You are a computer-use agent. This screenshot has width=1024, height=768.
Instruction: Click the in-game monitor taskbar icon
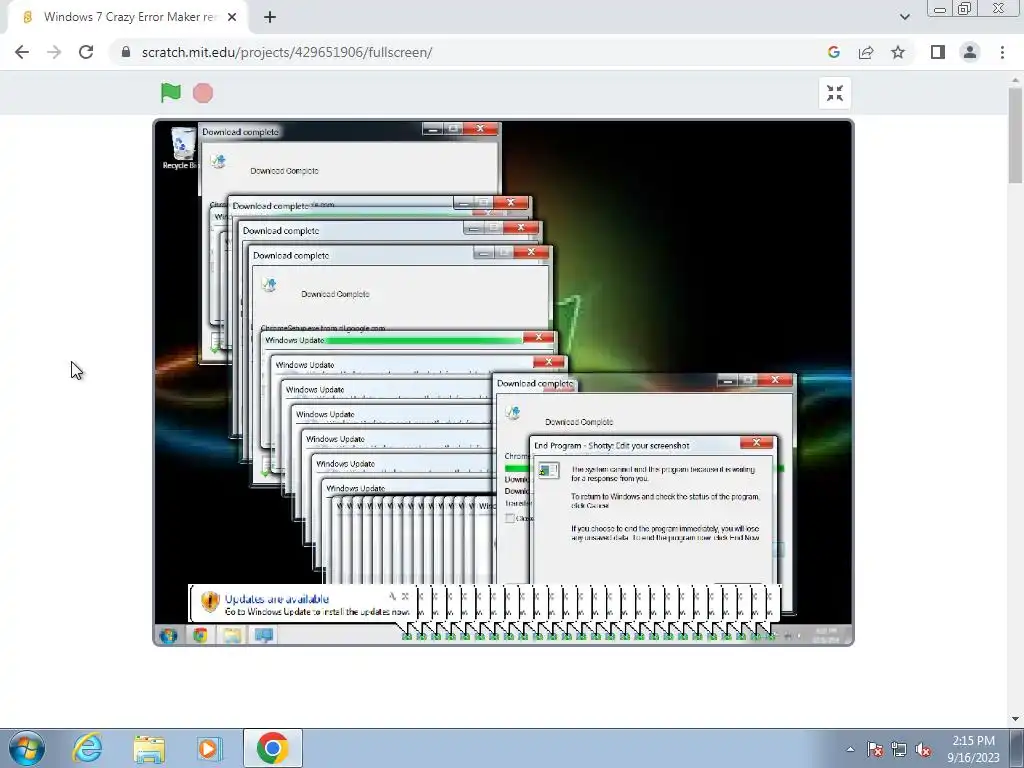(x=264, y=635)
